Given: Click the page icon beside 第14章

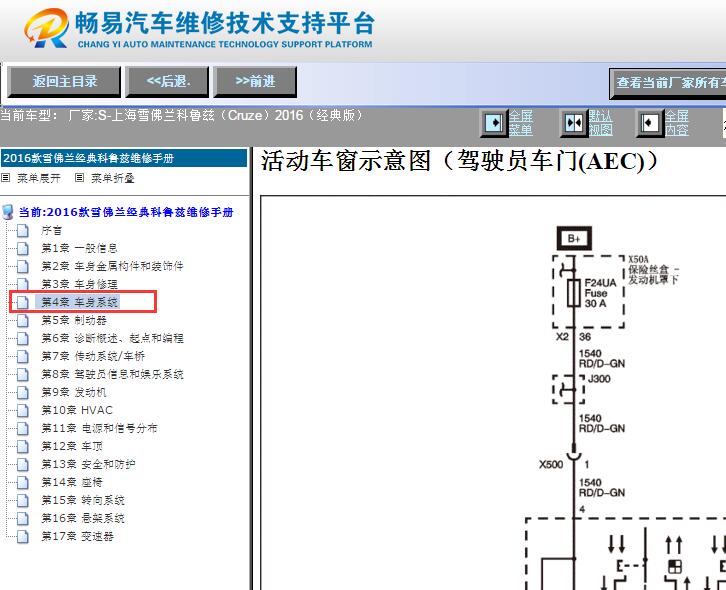Looking at the screenshot, I should pos(23,482).
